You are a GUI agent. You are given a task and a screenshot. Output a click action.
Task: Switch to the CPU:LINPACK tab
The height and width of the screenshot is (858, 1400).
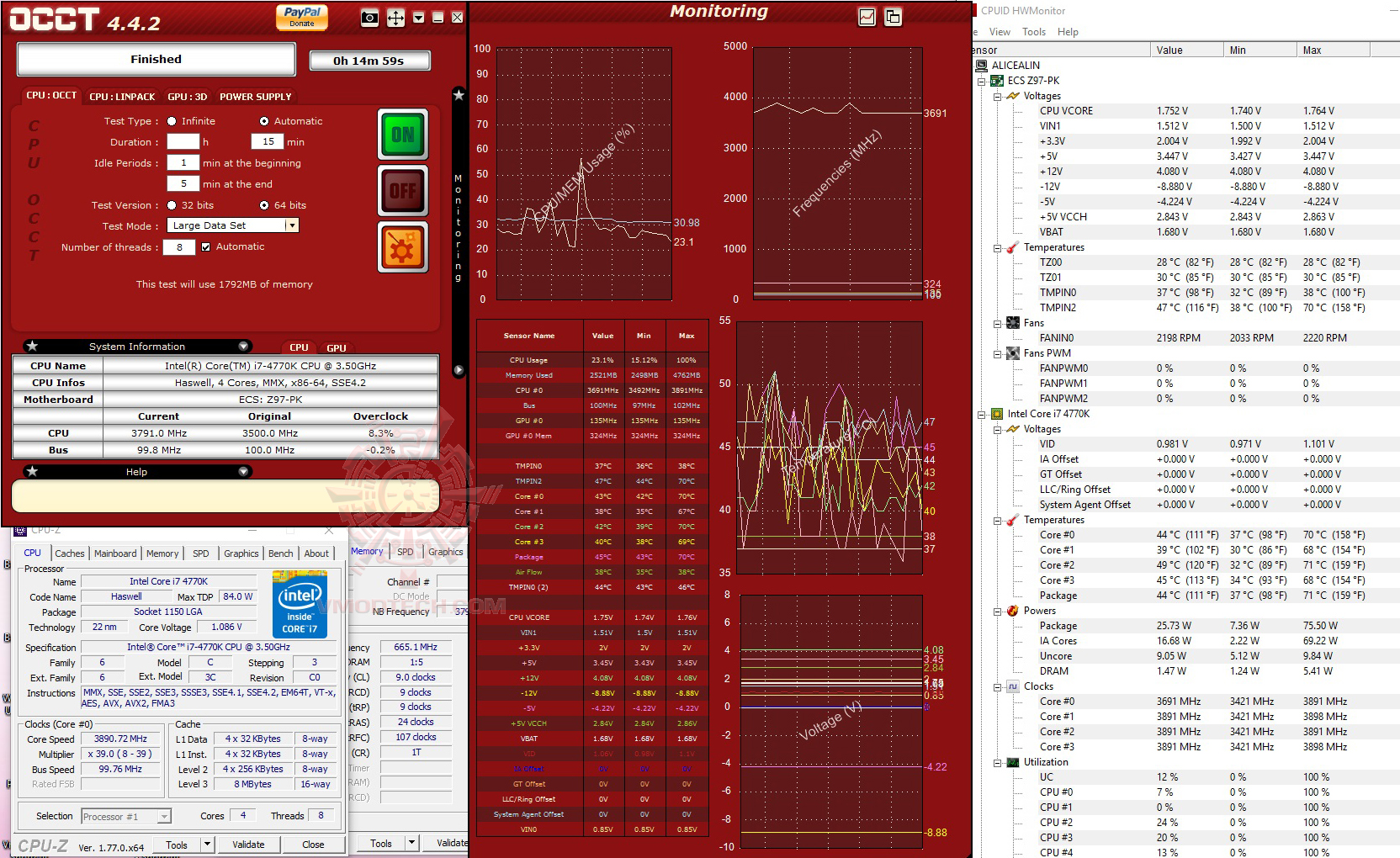coord(122,97)
